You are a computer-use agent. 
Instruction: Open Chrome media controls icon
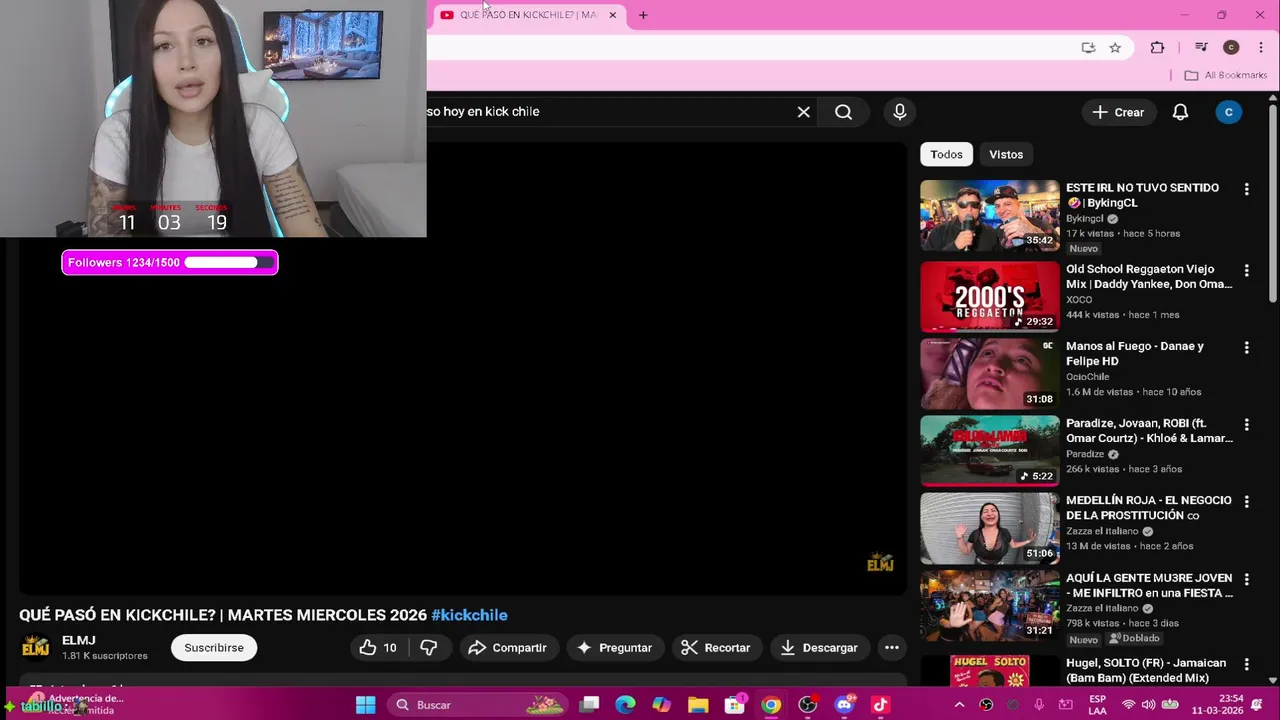point(1201,47)
